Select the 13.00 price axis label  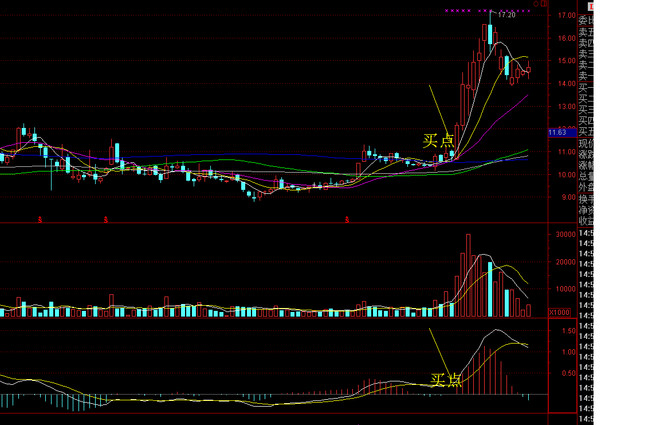pyautogui.click(x=567, y=106)
